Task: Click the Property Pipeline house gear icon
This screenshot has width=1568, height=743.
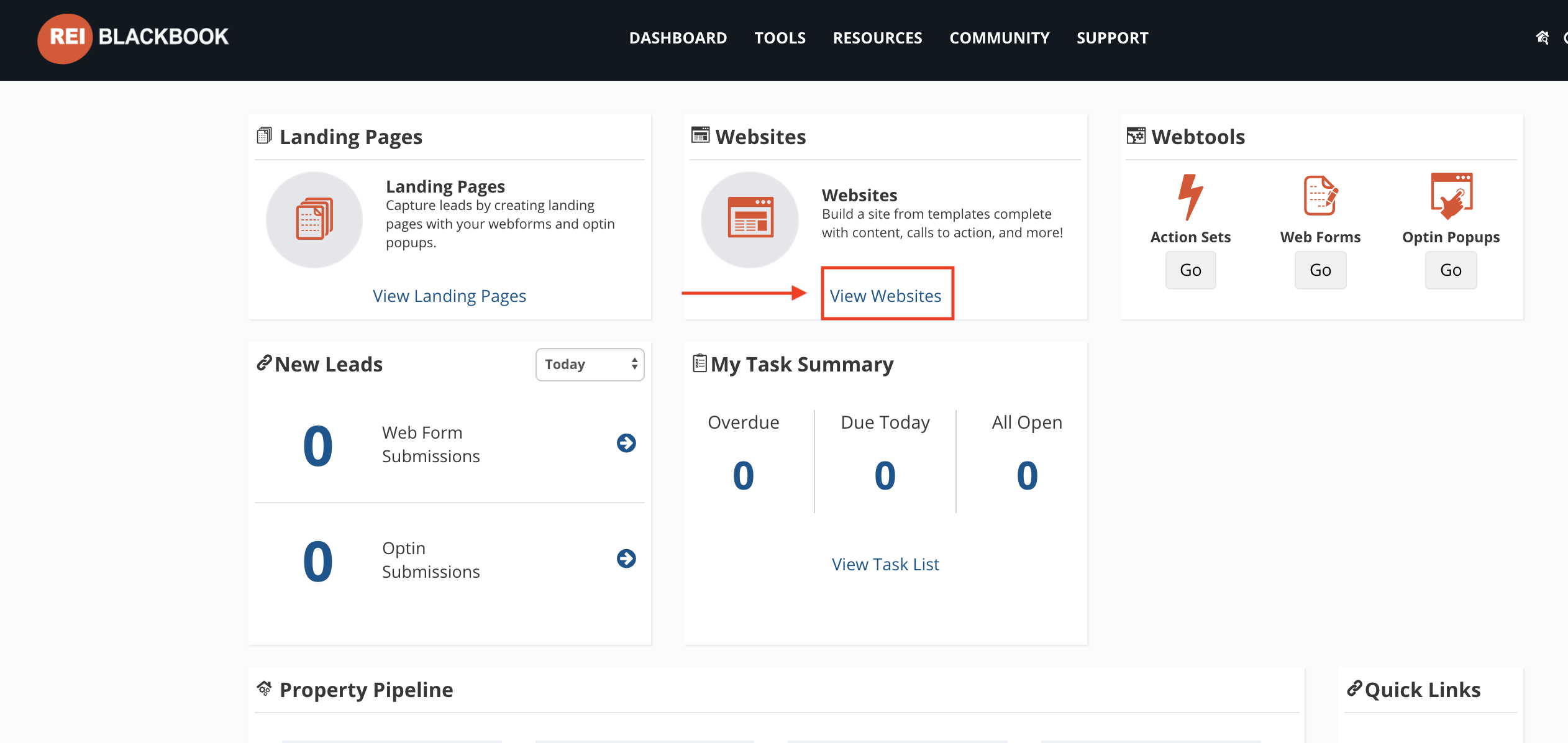Action: [264, 688]
